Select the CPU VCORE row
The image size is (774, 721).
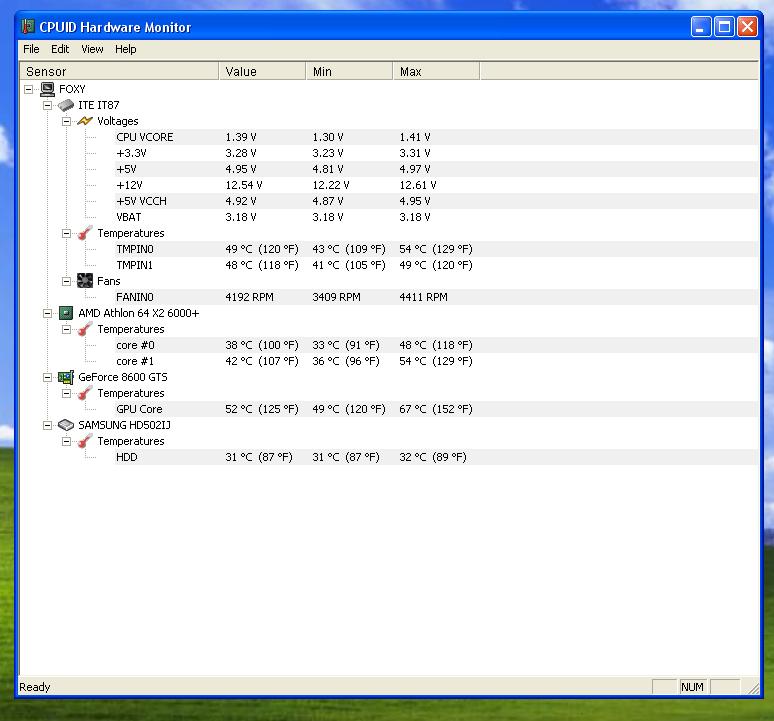pyautogui.click(x=436, y=137)
